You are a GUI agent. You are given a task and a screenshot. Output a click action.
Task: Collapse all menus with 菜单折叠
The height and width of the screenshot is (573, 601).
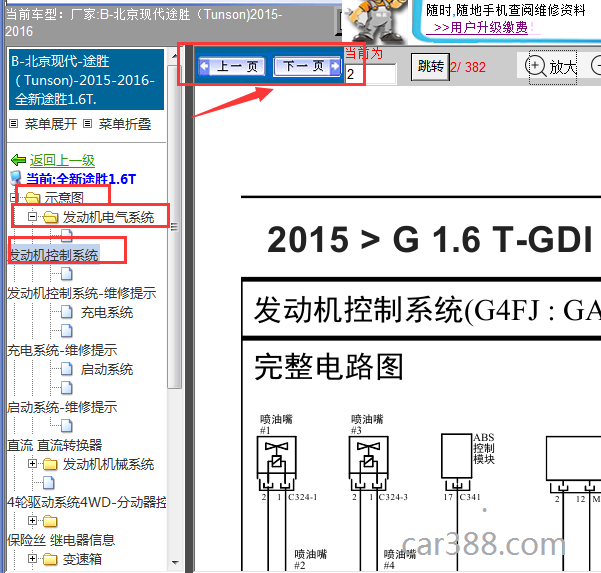point(125,124)
